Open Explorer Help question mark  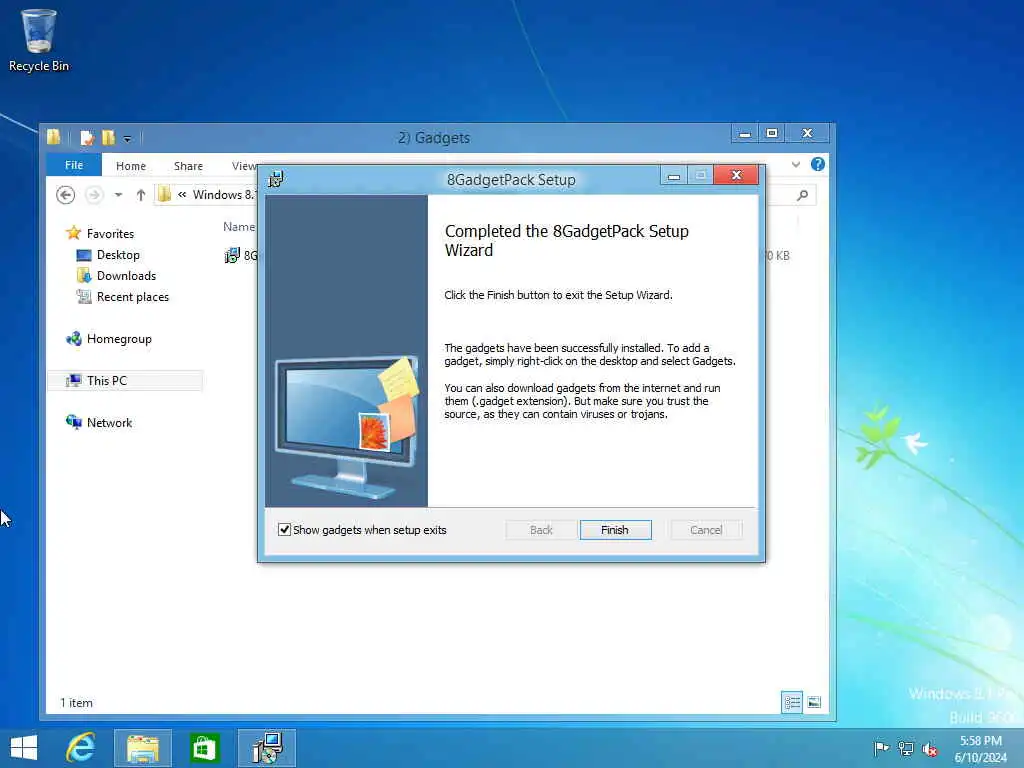(818, 165)
